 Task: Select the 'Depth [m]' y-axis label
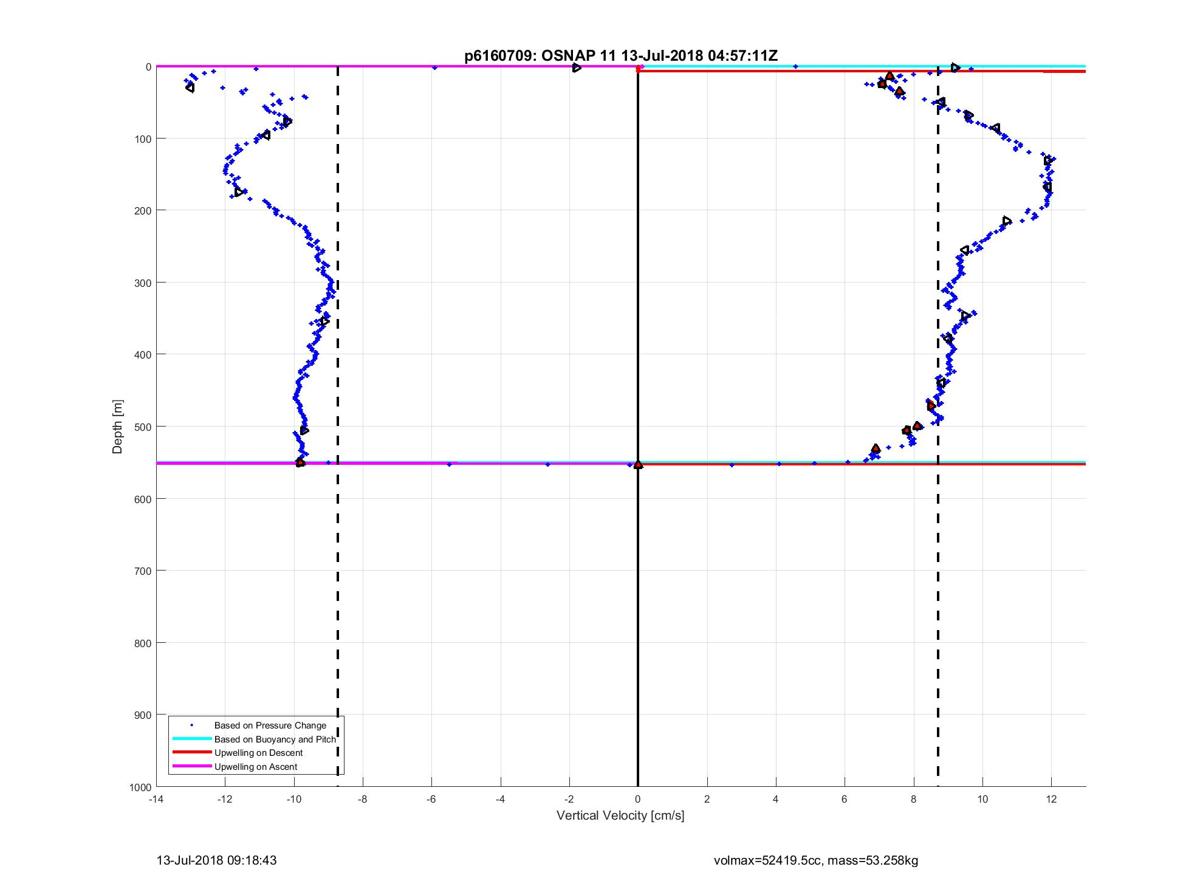(118, 427)
